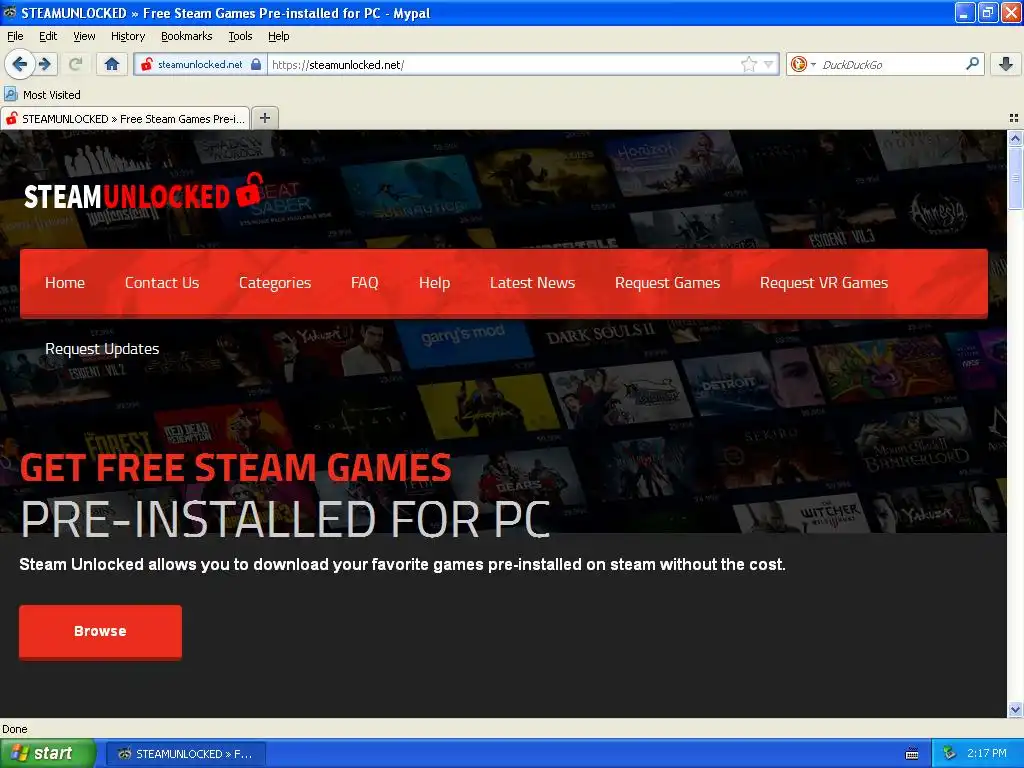Open the Tools menu
The image size is (1024, 768).
pos(240,36)
